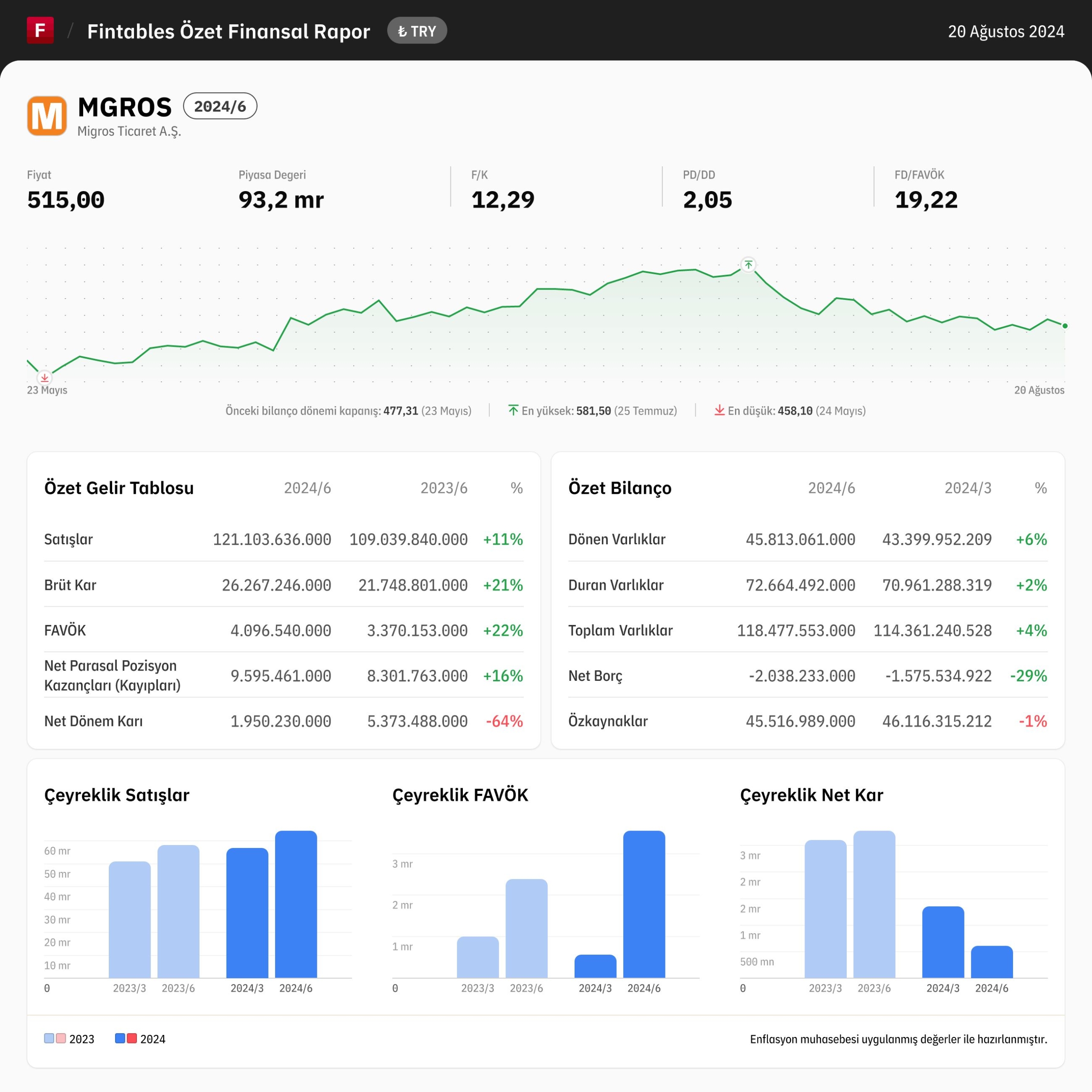Click Toplam Varlıklar value 118.477.553.000
Viewport: 1092px width, 1092px height.
coord(796,630)
